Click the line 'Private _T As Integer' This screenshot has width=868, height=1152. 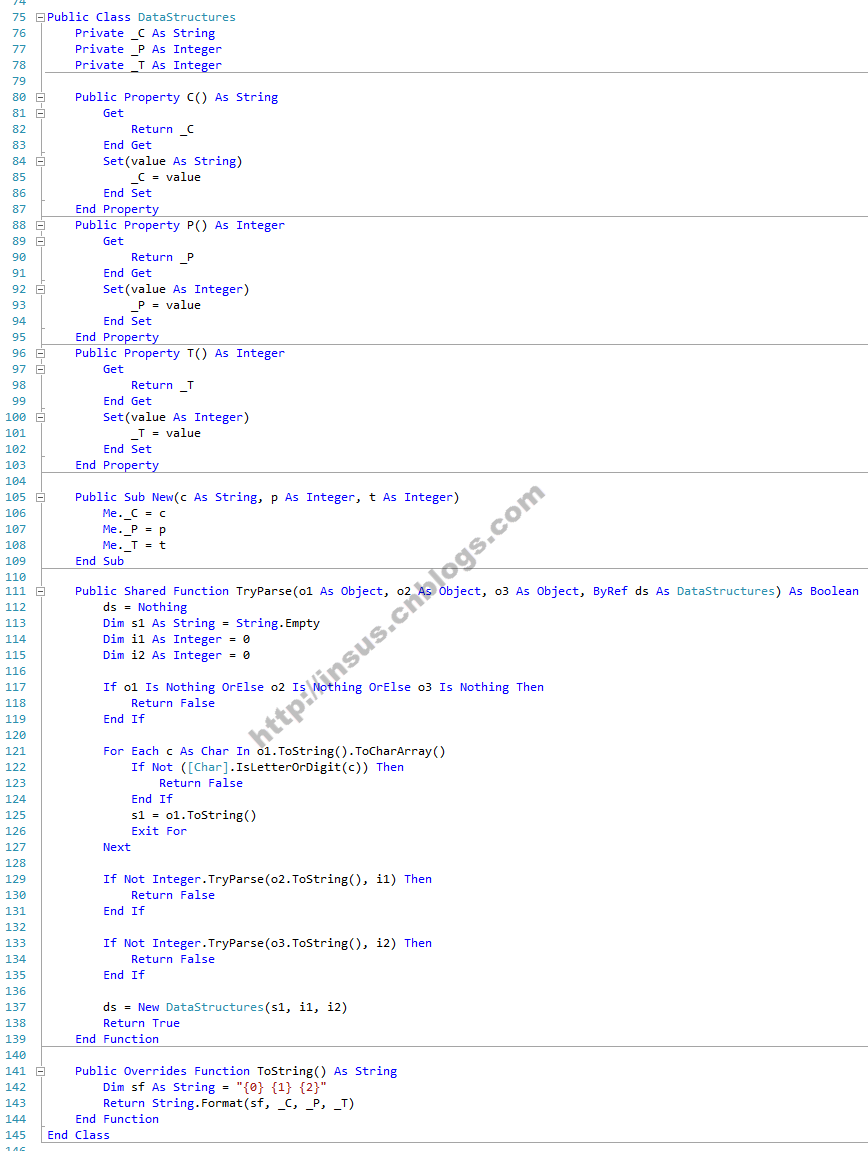[148, 65]
